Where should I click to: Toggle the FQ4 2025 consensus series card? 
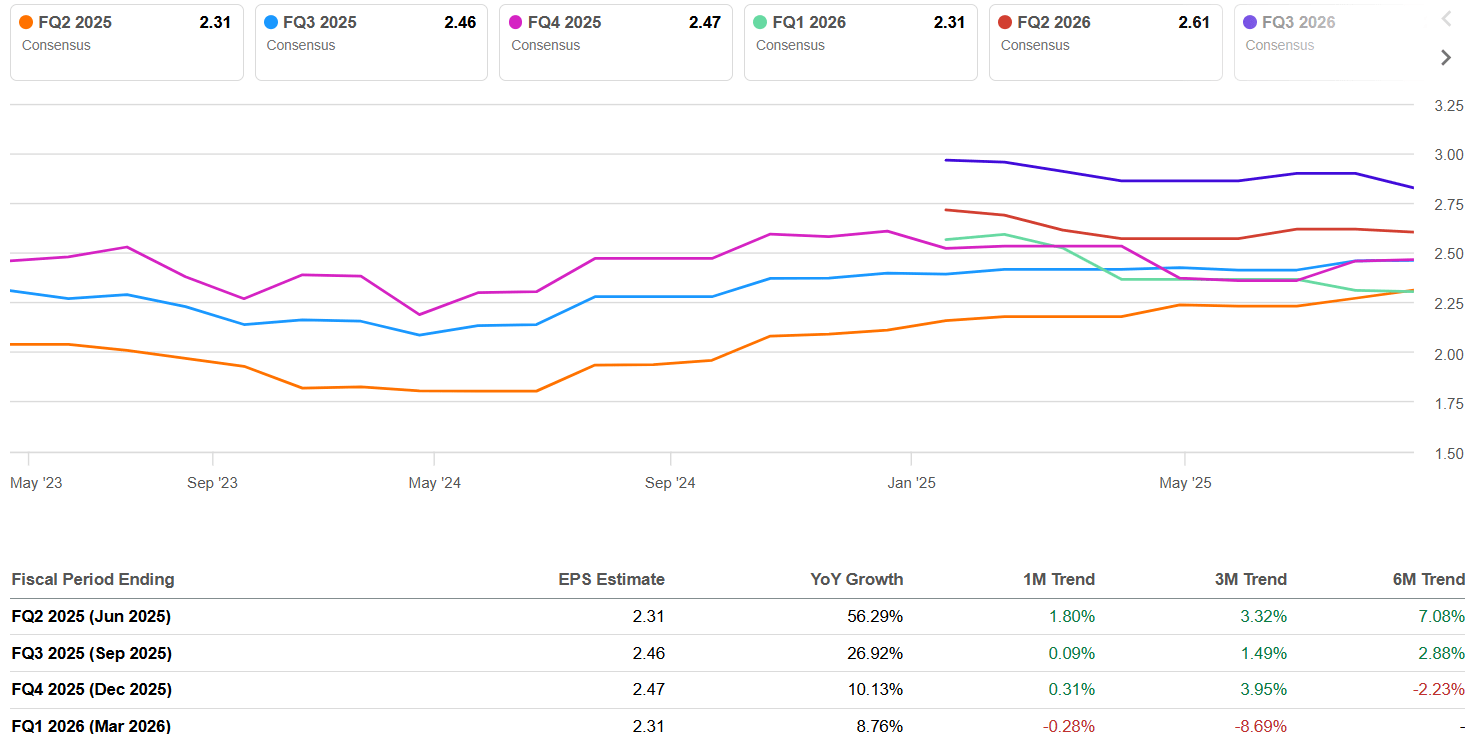pos(616,40)
